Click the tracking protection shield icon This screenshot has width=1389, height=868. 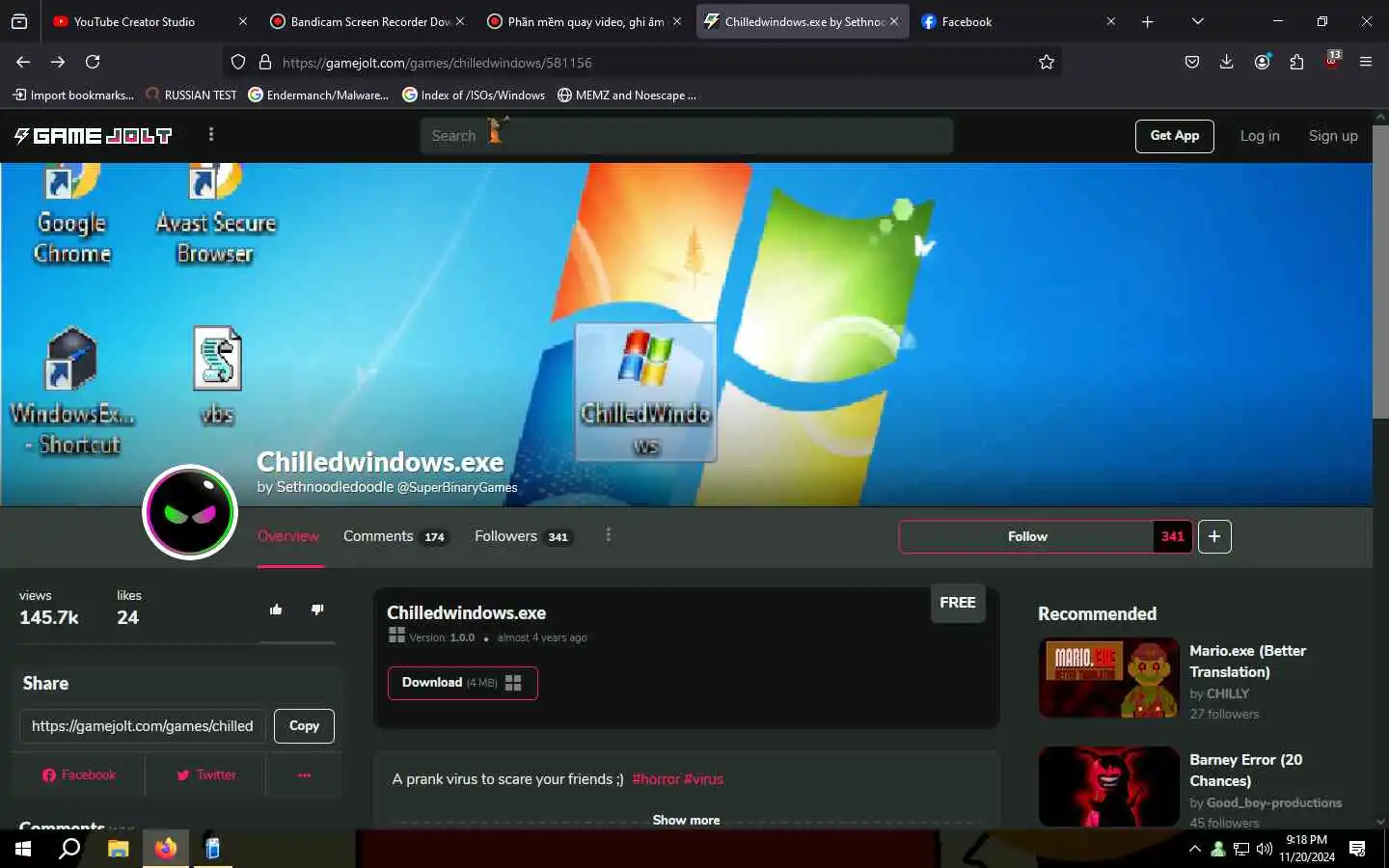[x=238, y=62]
